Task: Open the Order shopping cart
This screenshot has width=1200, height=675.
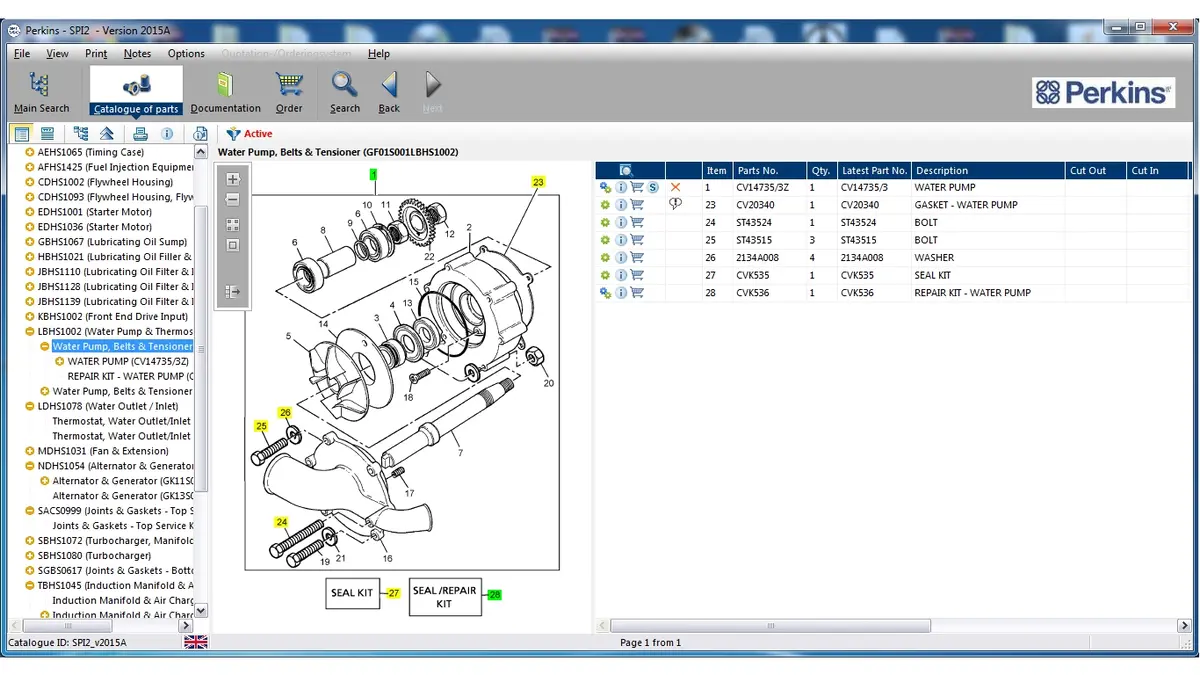Action: [x=289, y=92]
